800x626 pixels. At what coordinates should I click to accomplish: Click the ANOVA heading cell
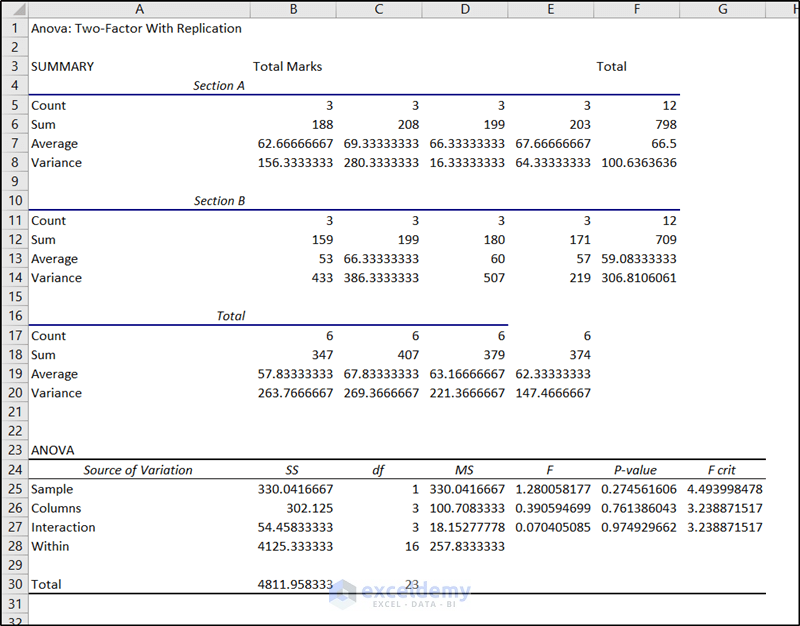pos(53,450)
